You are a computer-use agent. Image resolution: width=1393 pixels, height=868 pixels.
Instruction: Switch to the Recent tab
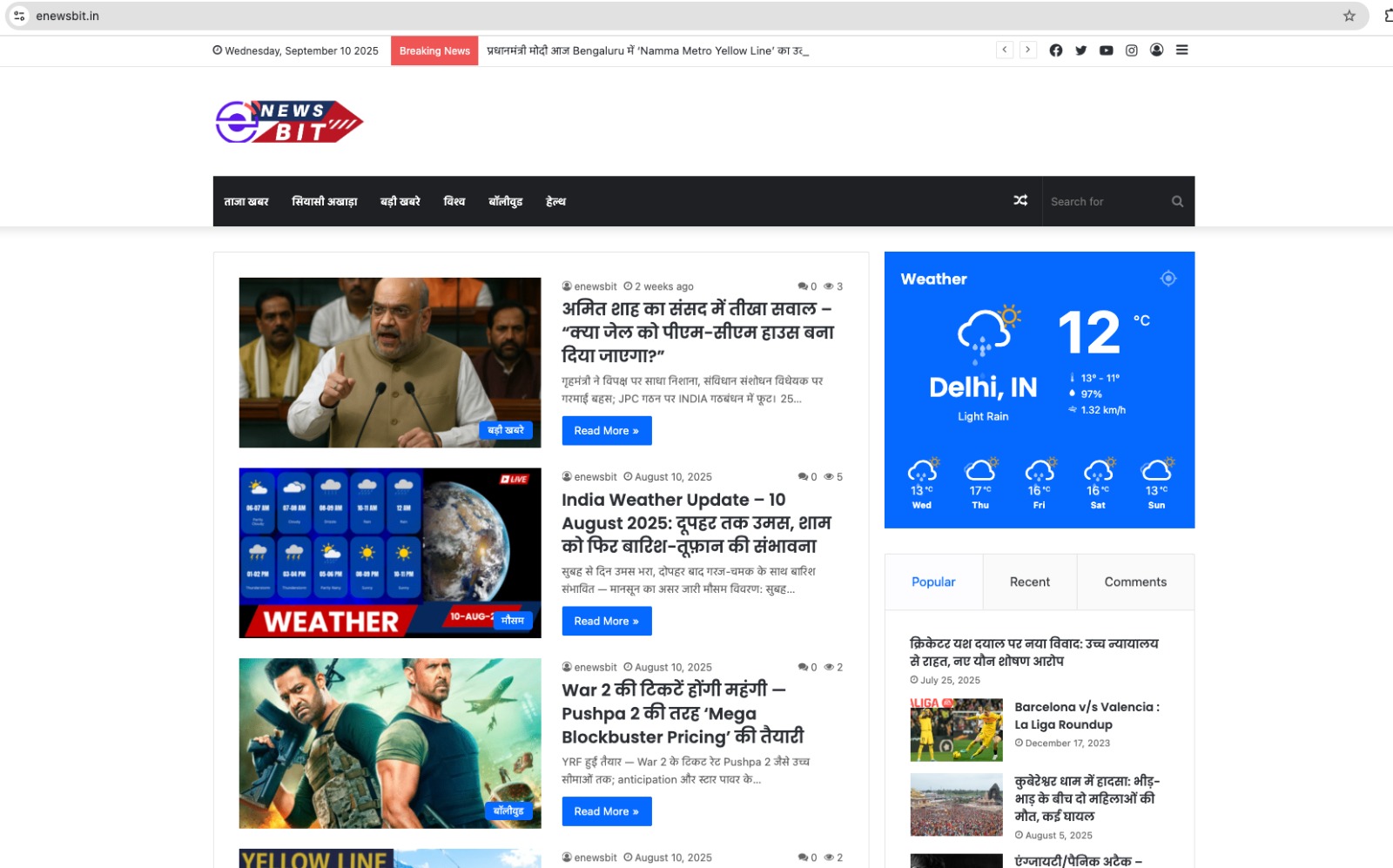(x=1030, y=582)
